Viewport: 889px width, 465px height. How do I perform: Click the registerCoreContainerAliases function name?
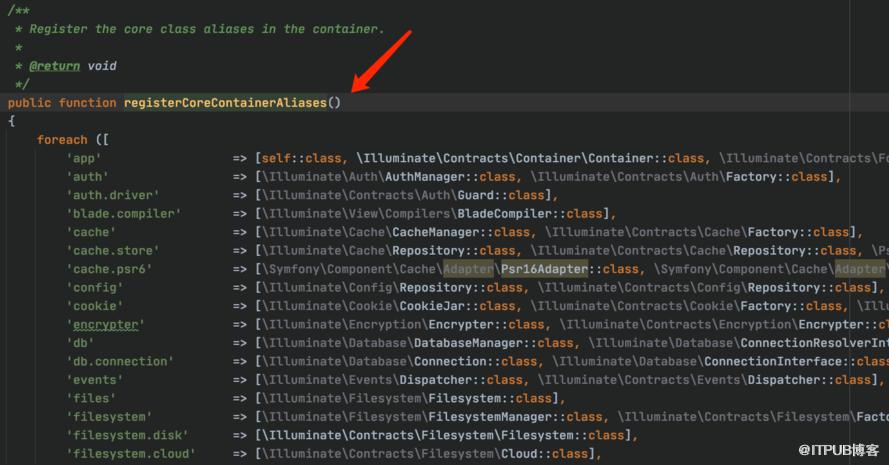pos(226,103)
